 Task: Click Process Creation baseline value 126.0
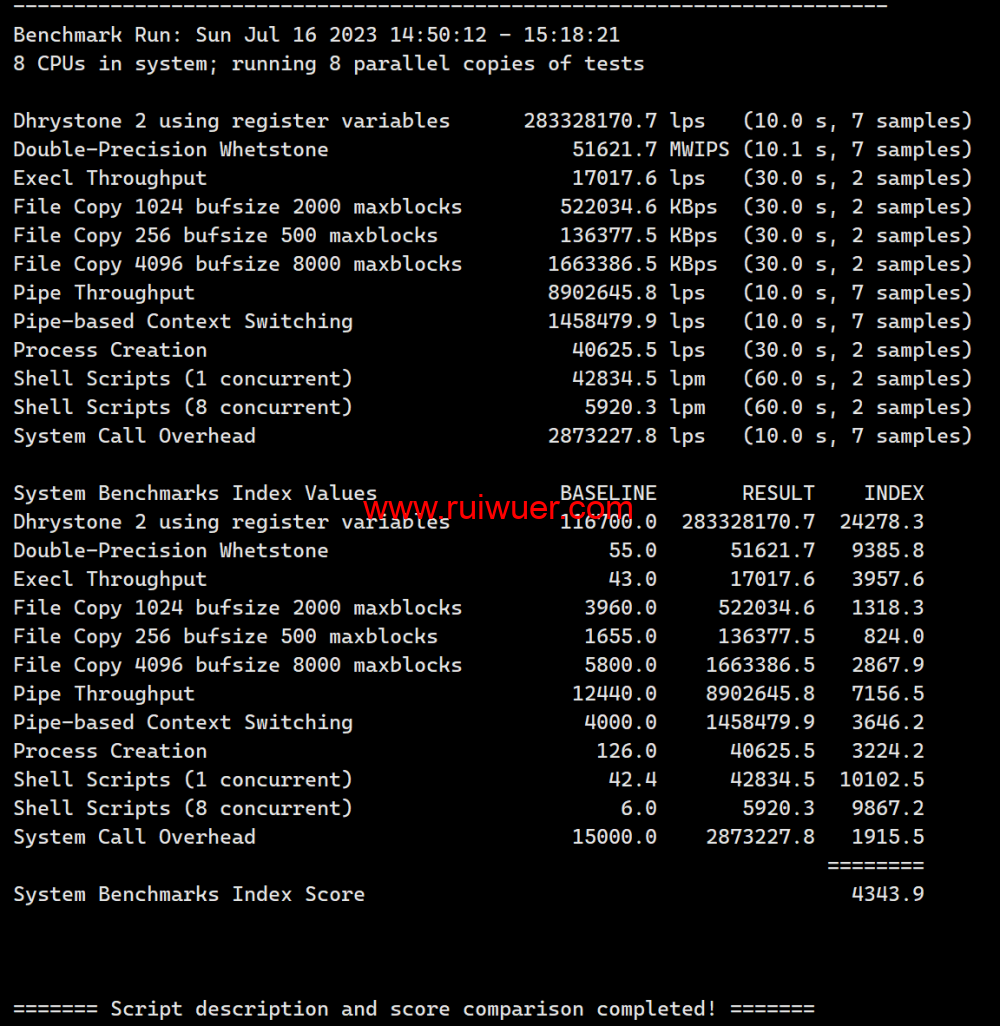pos(632,751)
